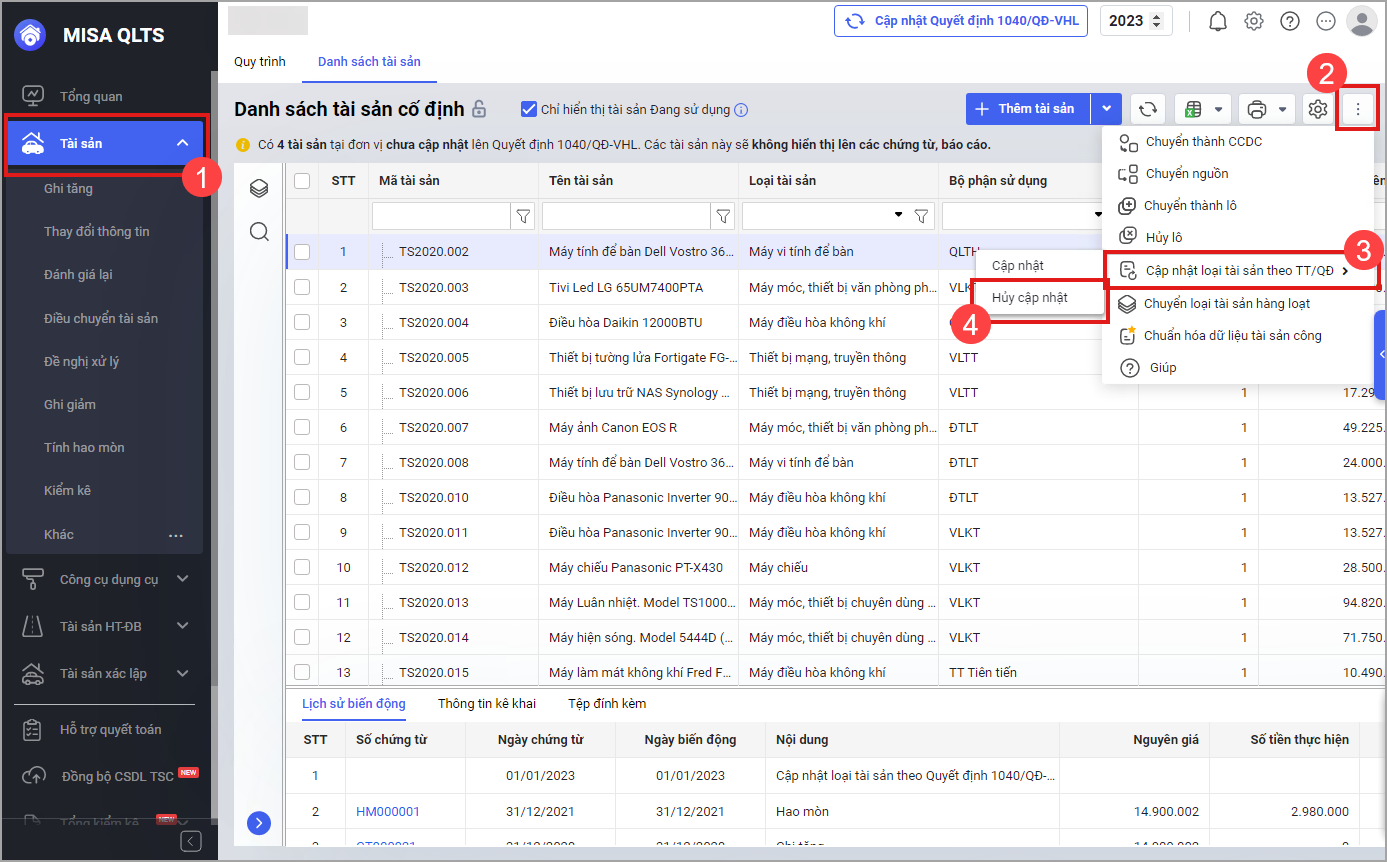Click 'Cập nhật Quyết định 1040/QĐ-VHL' button
The image size is (1387, 862).
(960, 21)
